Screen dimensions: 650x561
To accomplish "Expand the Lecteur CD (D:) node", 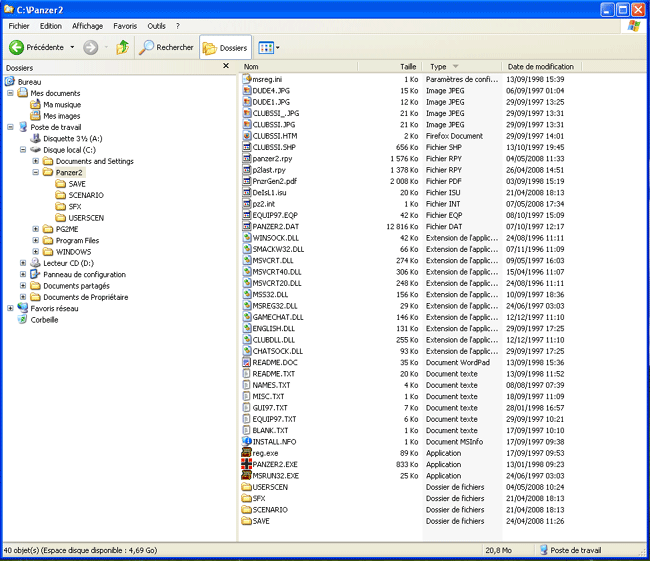I will tap(23, 263).
